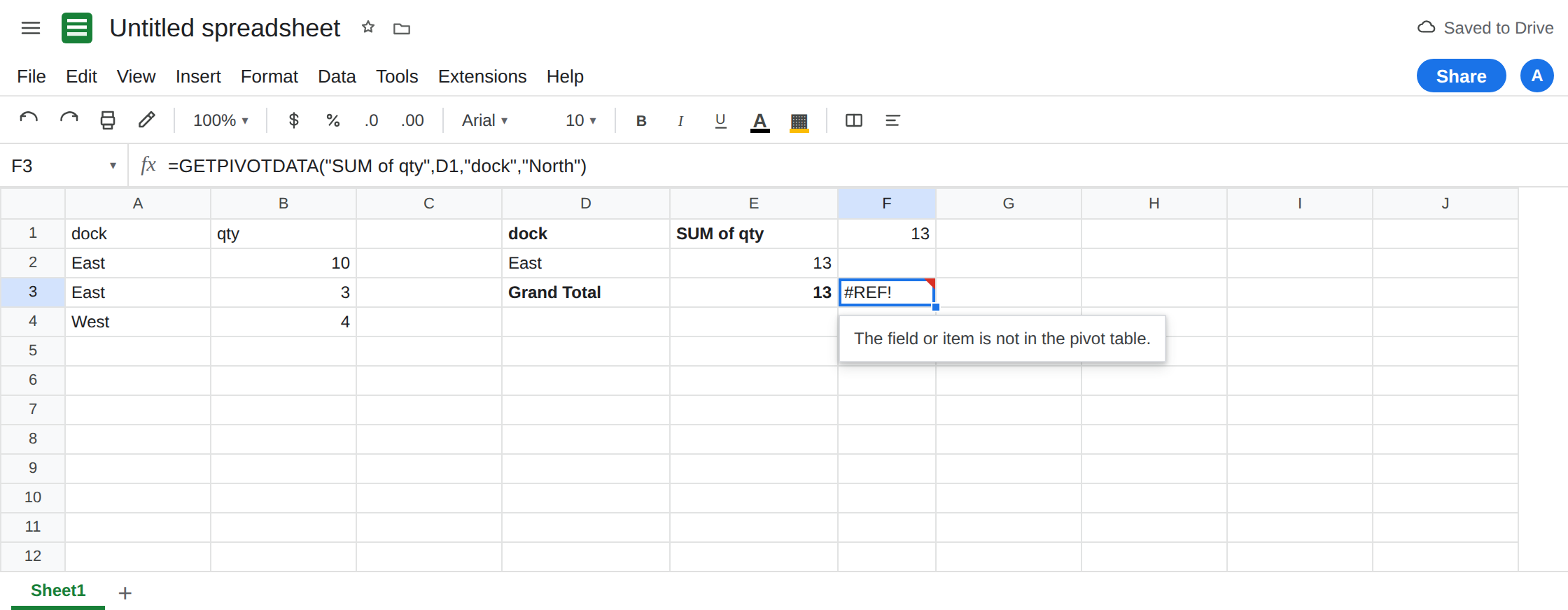Screen dimensions: 1568x610
Task: Move spreadsheet using the folder icon
Action: (402, 29)
